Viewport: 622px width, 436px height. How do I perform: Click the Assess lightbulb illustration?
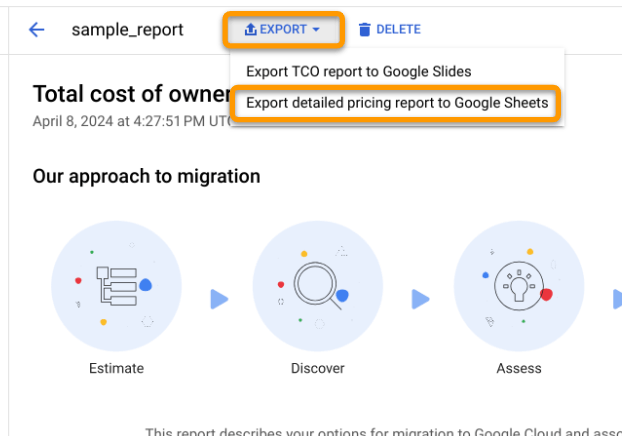click(519, 286)
